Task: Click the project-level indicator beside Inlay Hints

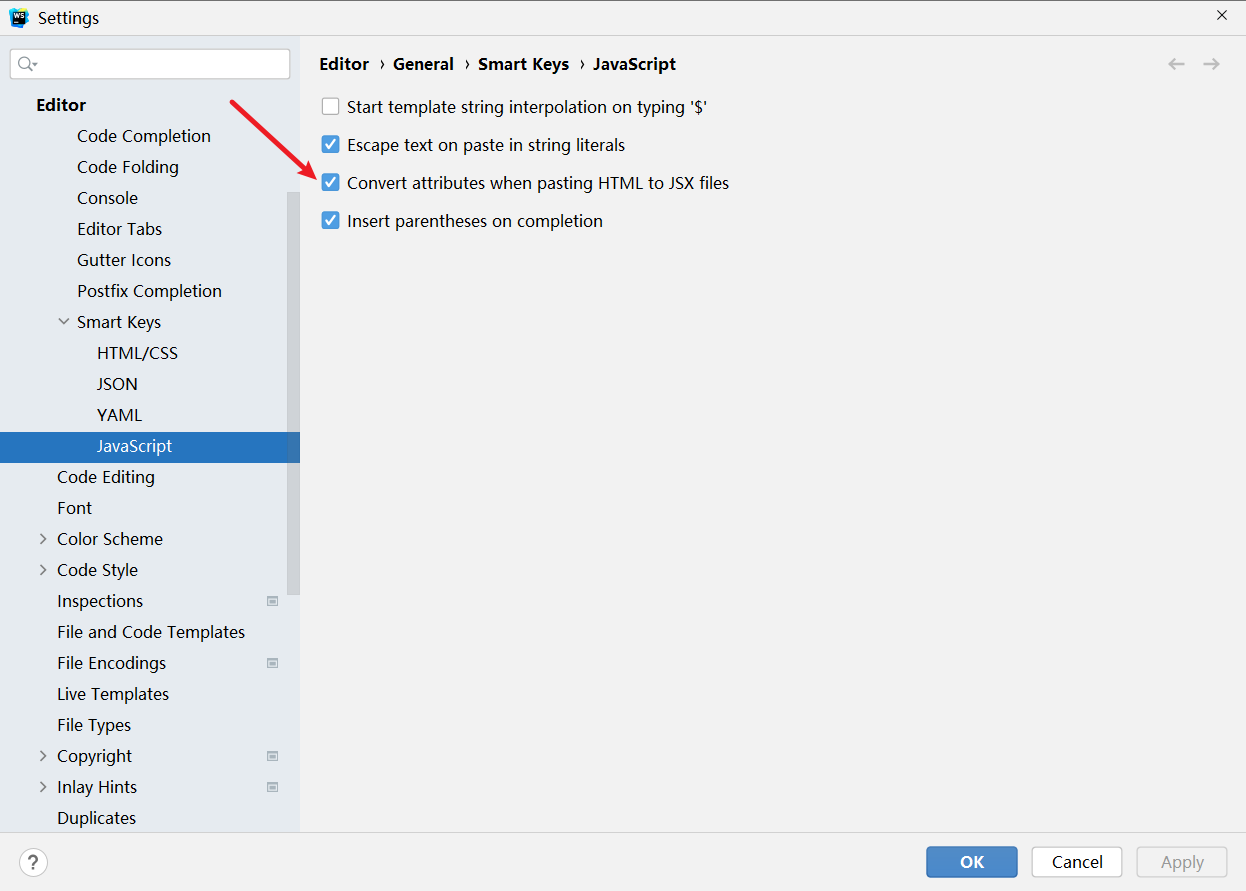Action: pos(272,787)
